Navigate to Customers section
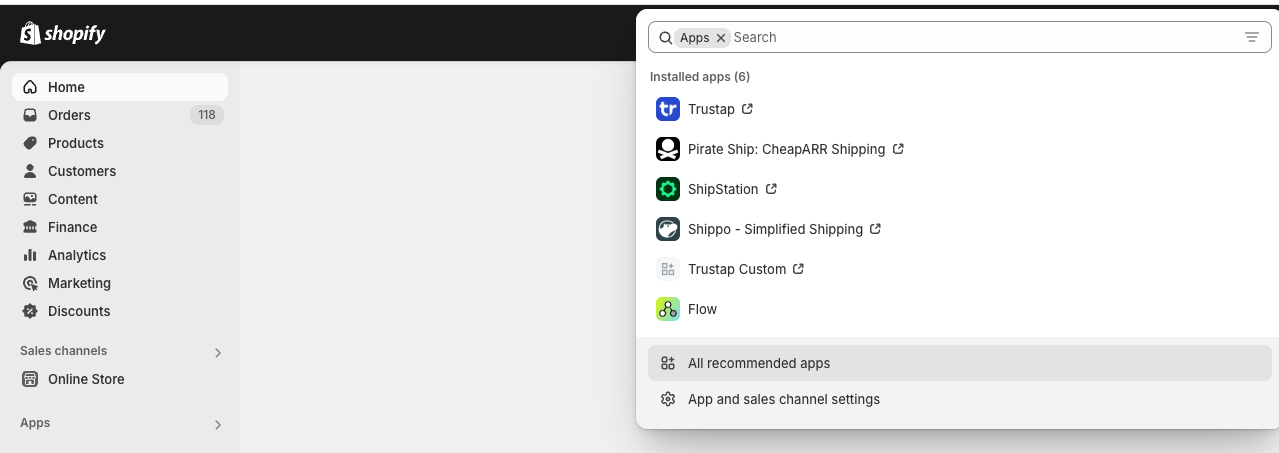Viewport: 1279px width, 453px height. click(x=81, y=171)
